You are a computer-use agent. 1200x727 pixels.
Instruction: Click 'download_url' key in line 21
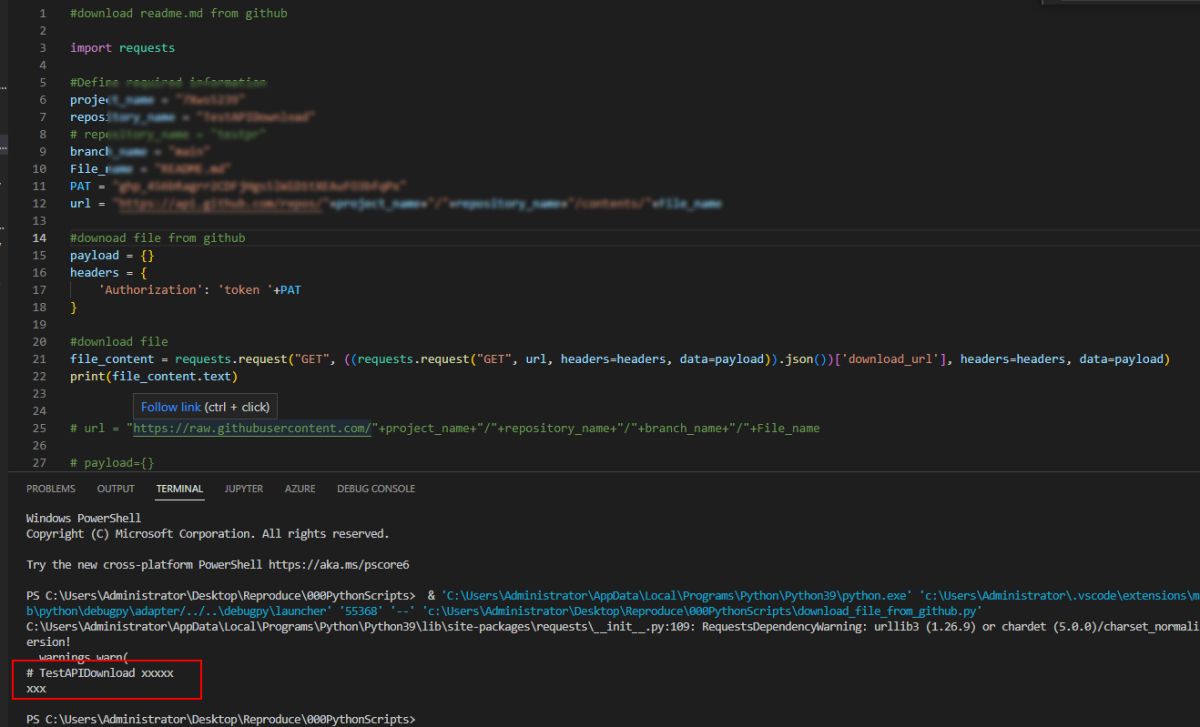pos(892,359)
